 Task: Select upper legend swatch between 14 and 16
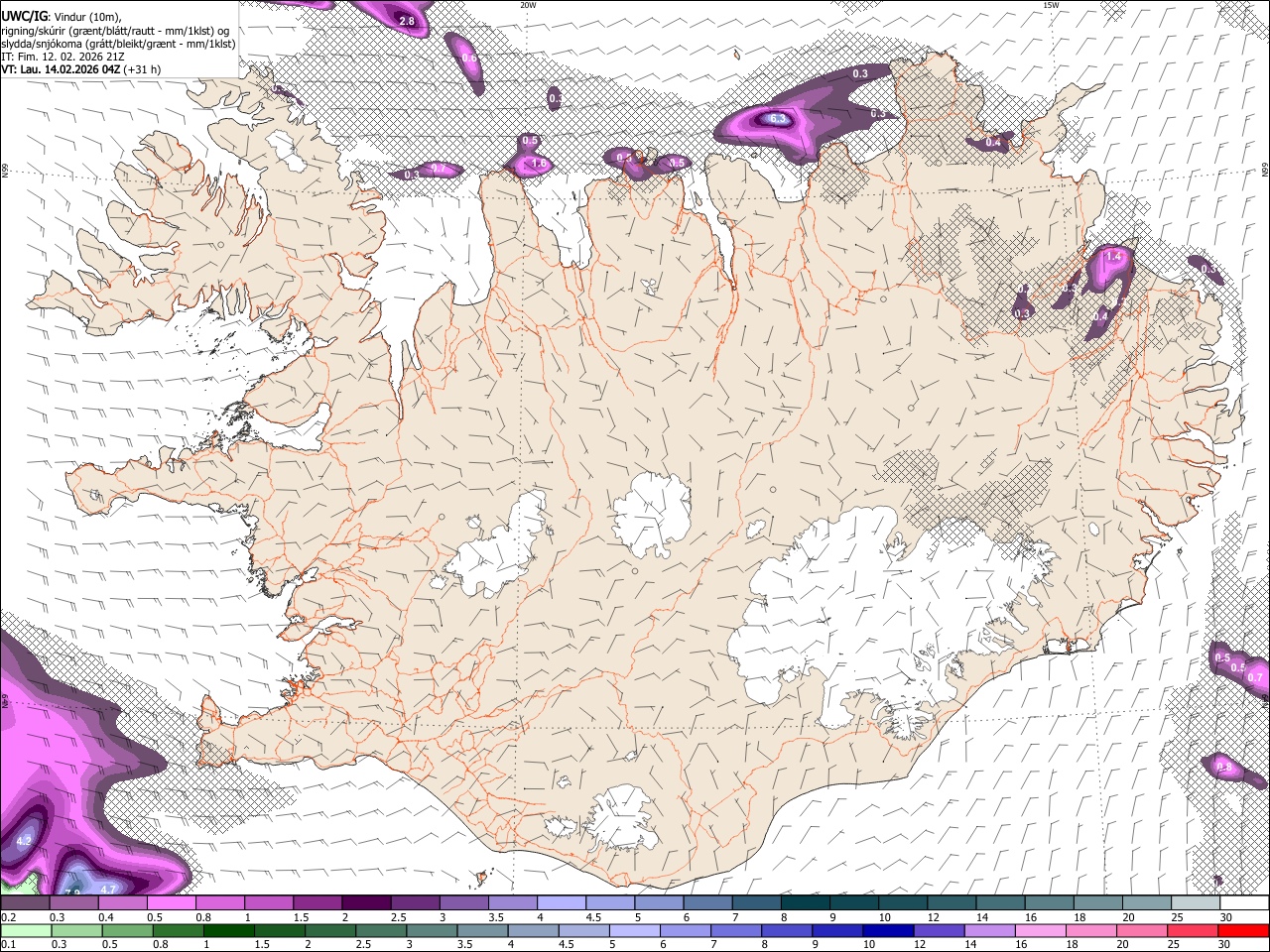1000,903
